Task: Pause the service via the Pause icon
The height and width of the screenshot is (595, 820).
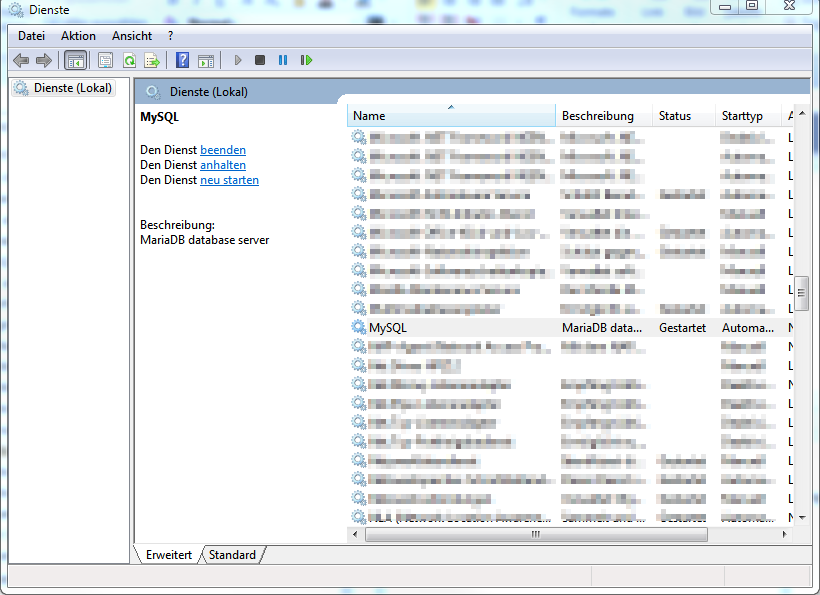Action: coord(282,60)
